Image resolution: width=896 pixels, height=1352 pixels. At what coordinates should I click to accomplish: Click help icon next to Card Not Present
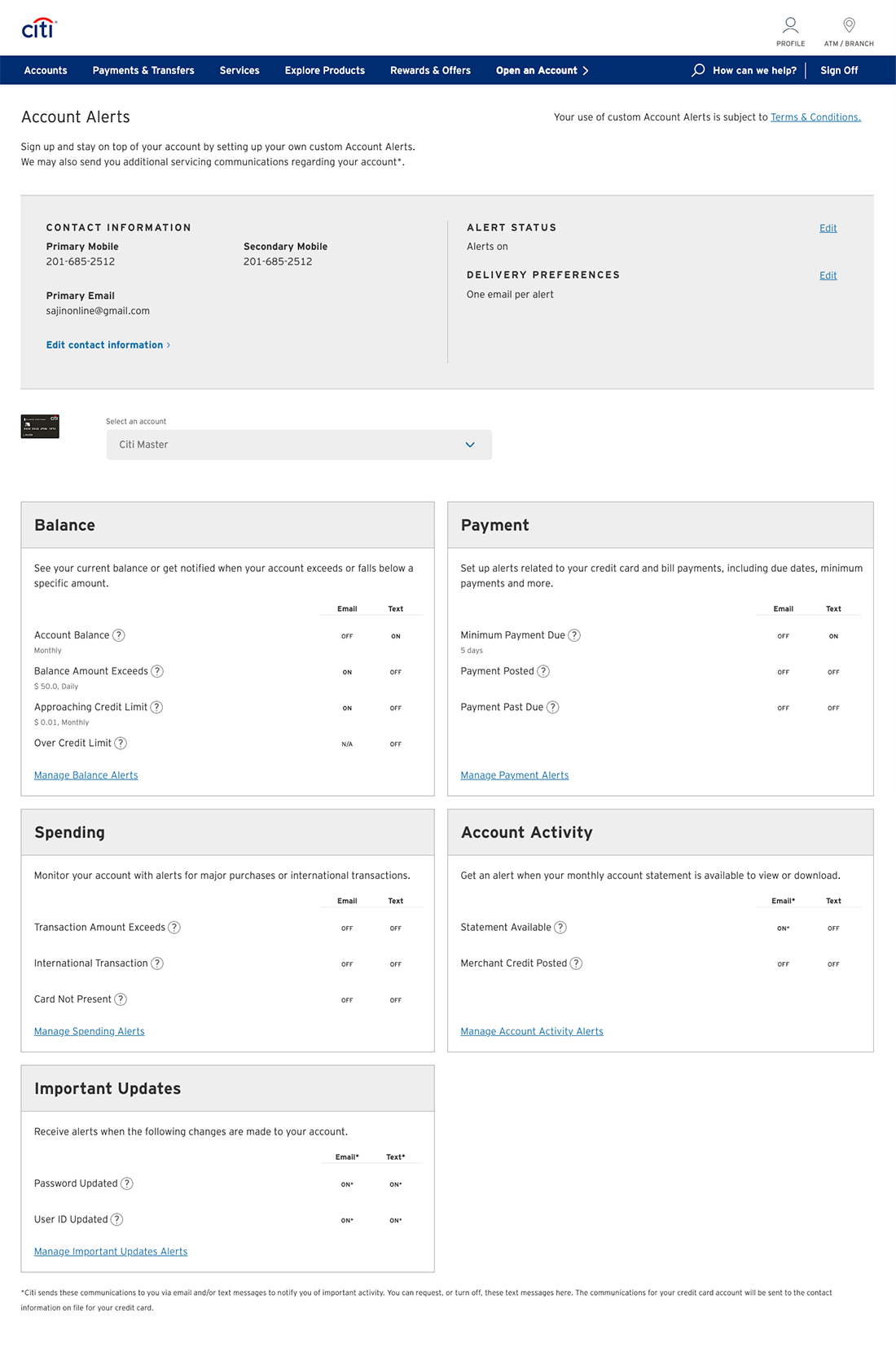(121, 999)
